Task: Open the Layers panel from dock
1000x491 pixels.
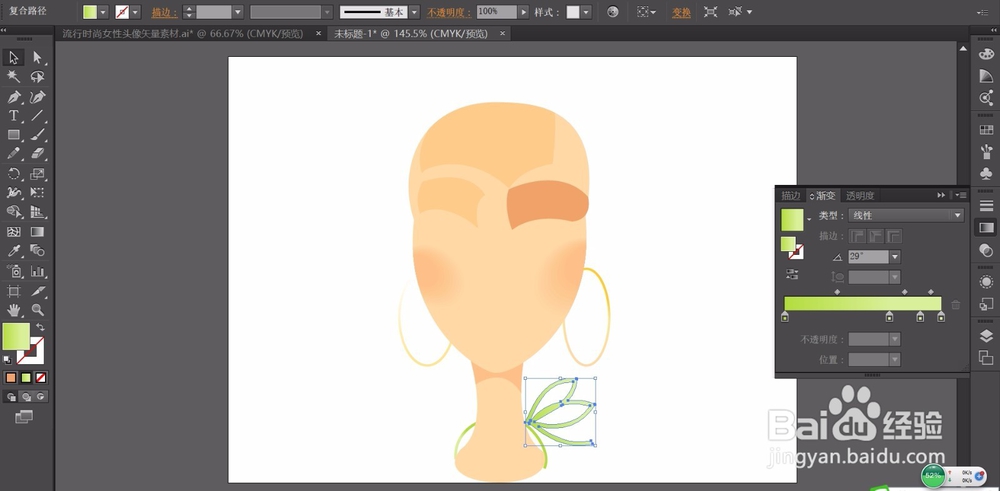Action: [986, 337]
